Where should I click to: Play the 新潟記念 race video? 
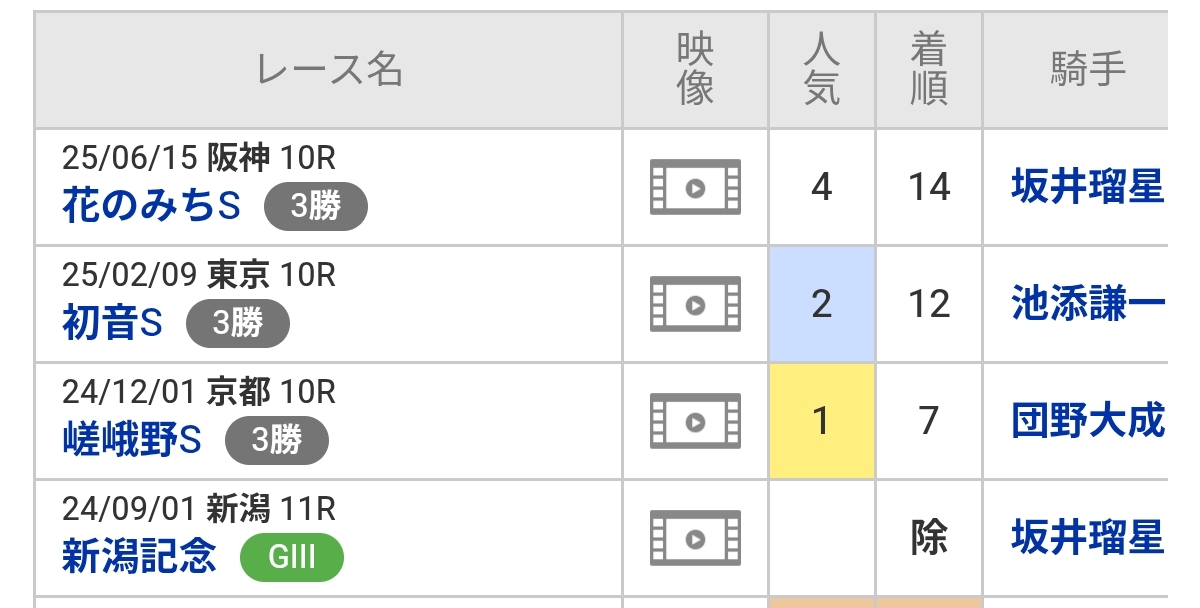[695, 538]
